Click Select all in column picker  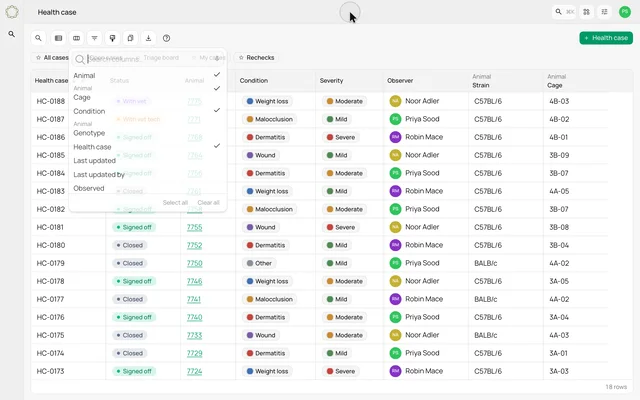point(175,202)
